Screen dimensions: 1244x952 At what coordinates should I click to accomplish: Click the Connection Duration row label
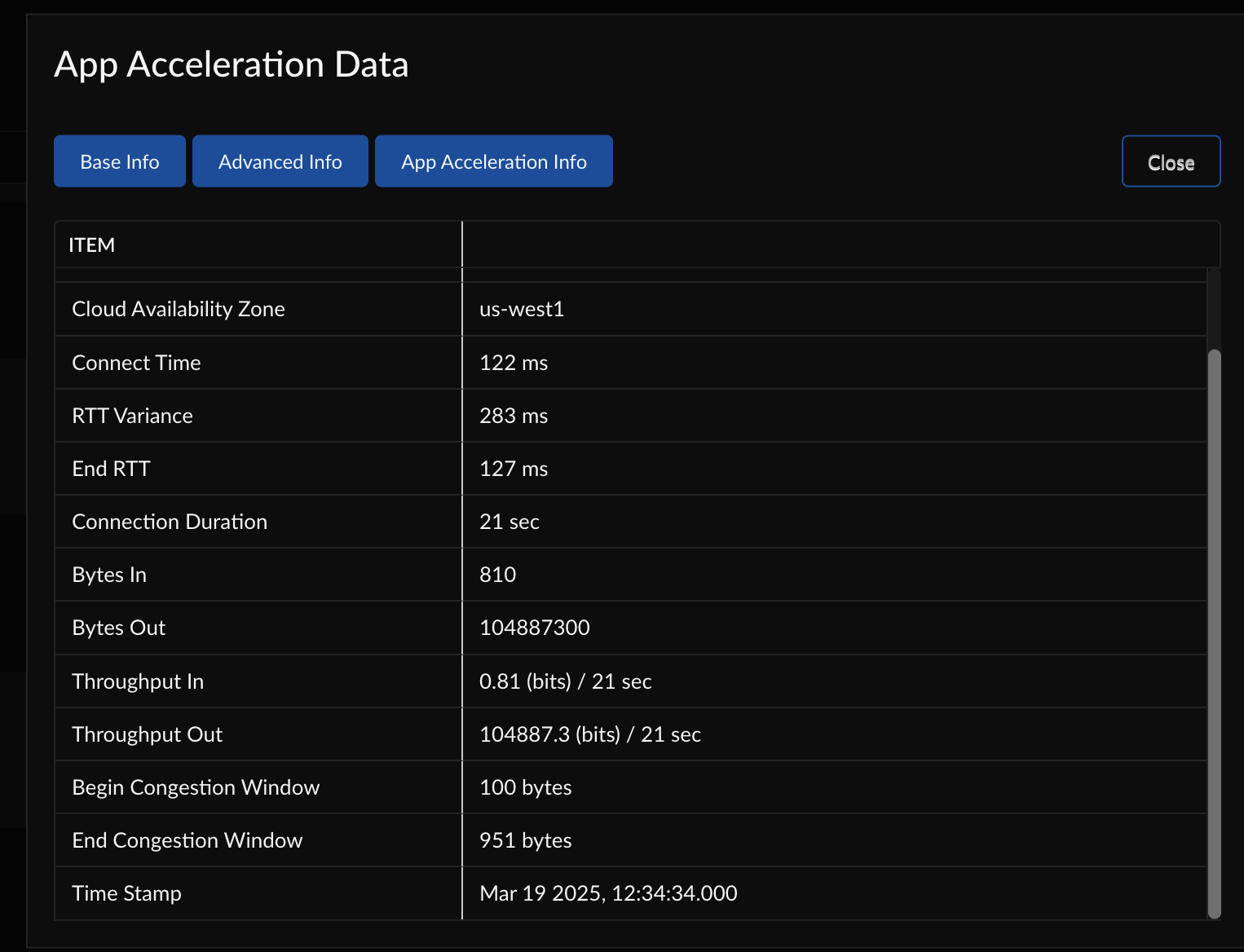click(x=170, y=522)
